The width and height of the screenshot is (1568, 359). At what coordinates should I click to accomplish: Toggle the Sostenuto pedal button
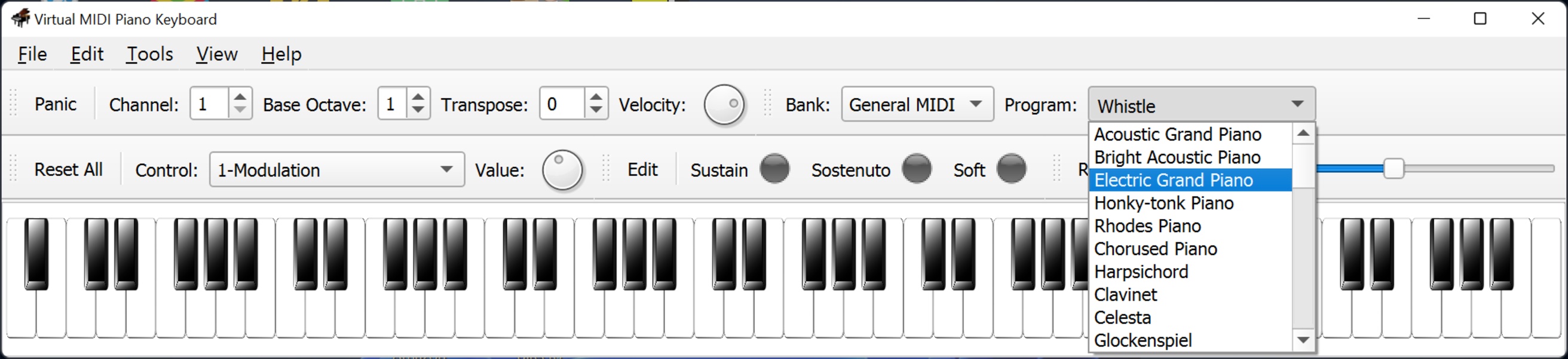[917, 169]
